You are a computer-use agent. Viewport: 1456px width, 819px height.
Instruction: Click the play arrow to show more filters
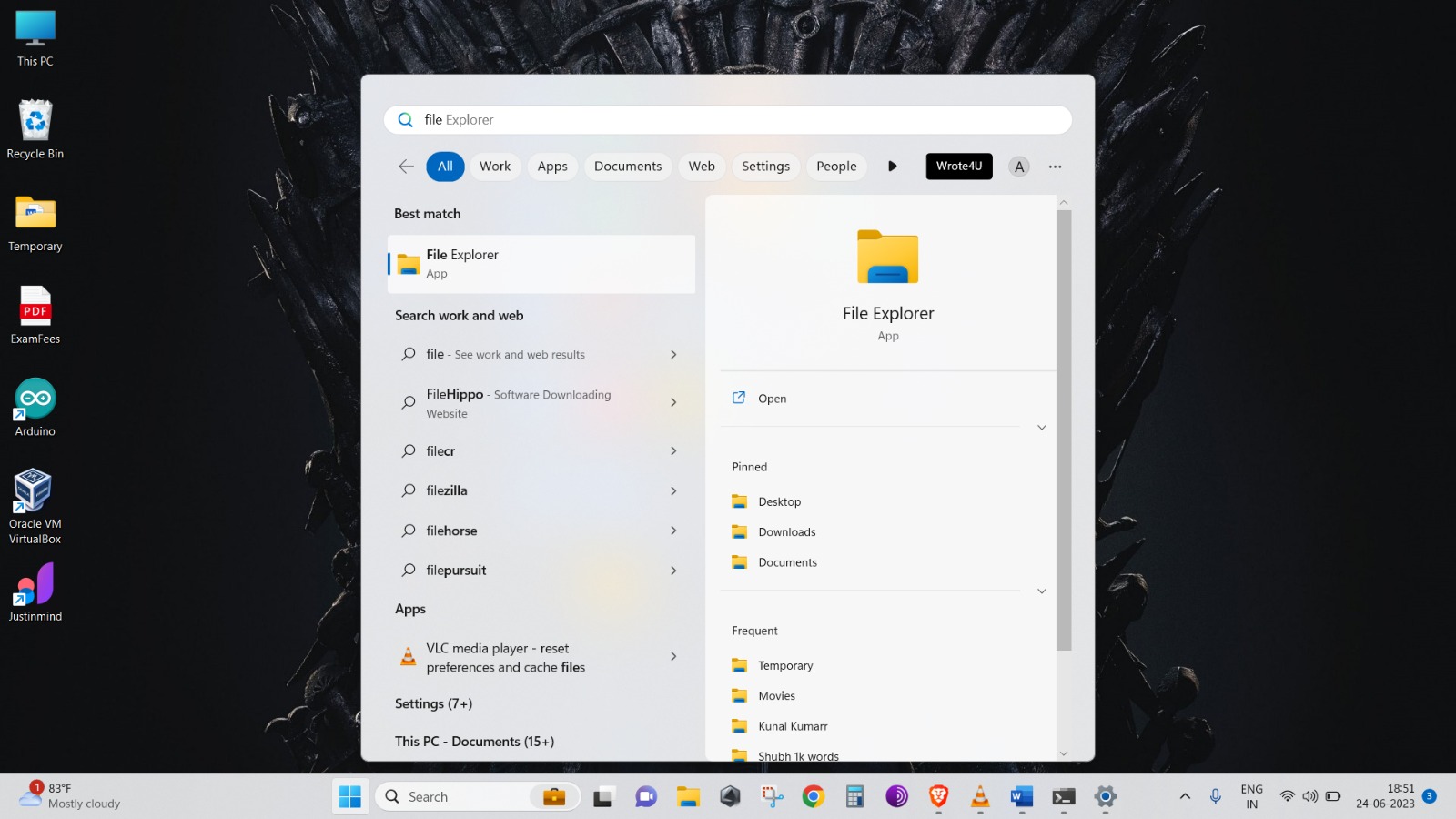[x=892, y=167]
